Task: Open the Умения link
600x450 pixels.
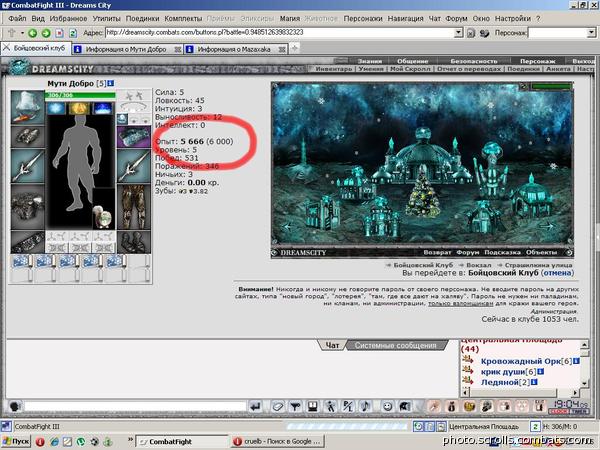Action: click(371, 69)
